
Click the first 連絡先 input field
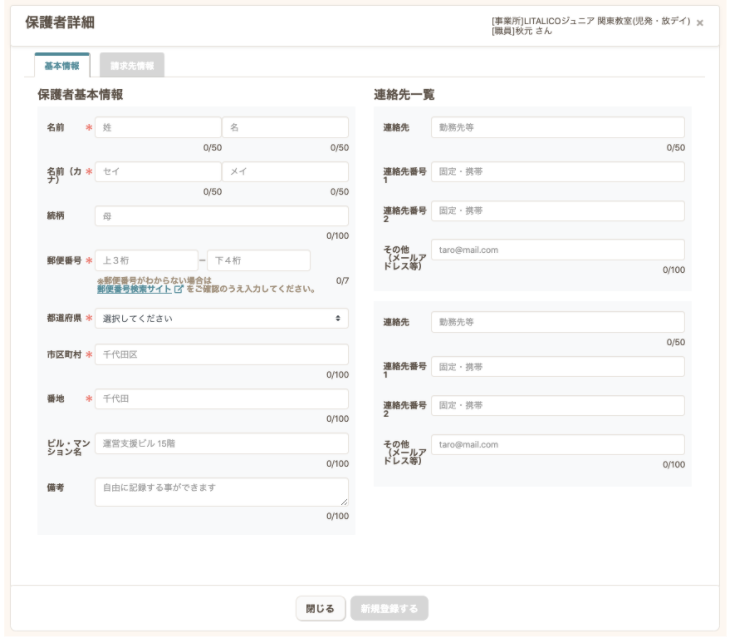click(558, 128)
